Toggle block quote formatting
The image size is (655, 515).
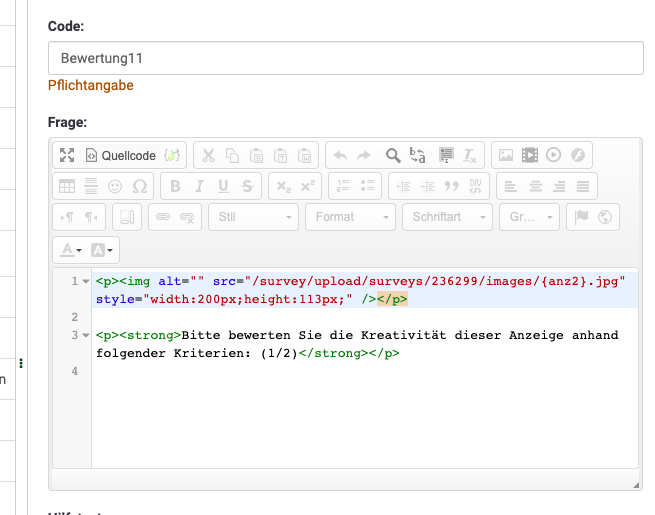452,186
